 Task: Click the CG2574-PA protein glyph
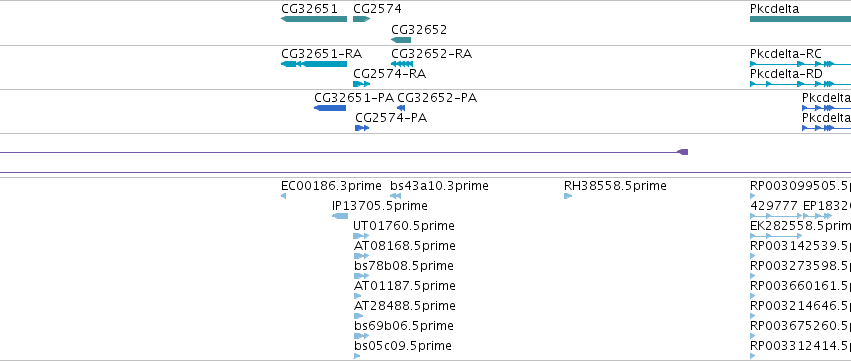tap(362, 128)
